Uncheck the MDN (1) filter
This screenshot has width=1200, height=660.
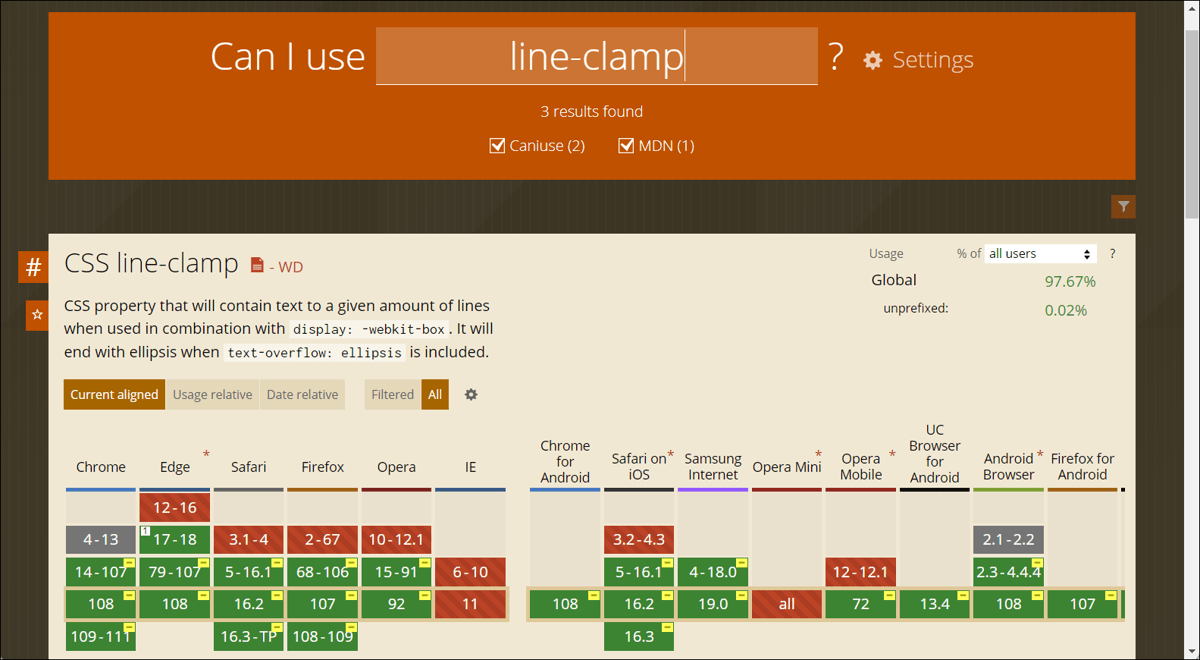[626, 145]
